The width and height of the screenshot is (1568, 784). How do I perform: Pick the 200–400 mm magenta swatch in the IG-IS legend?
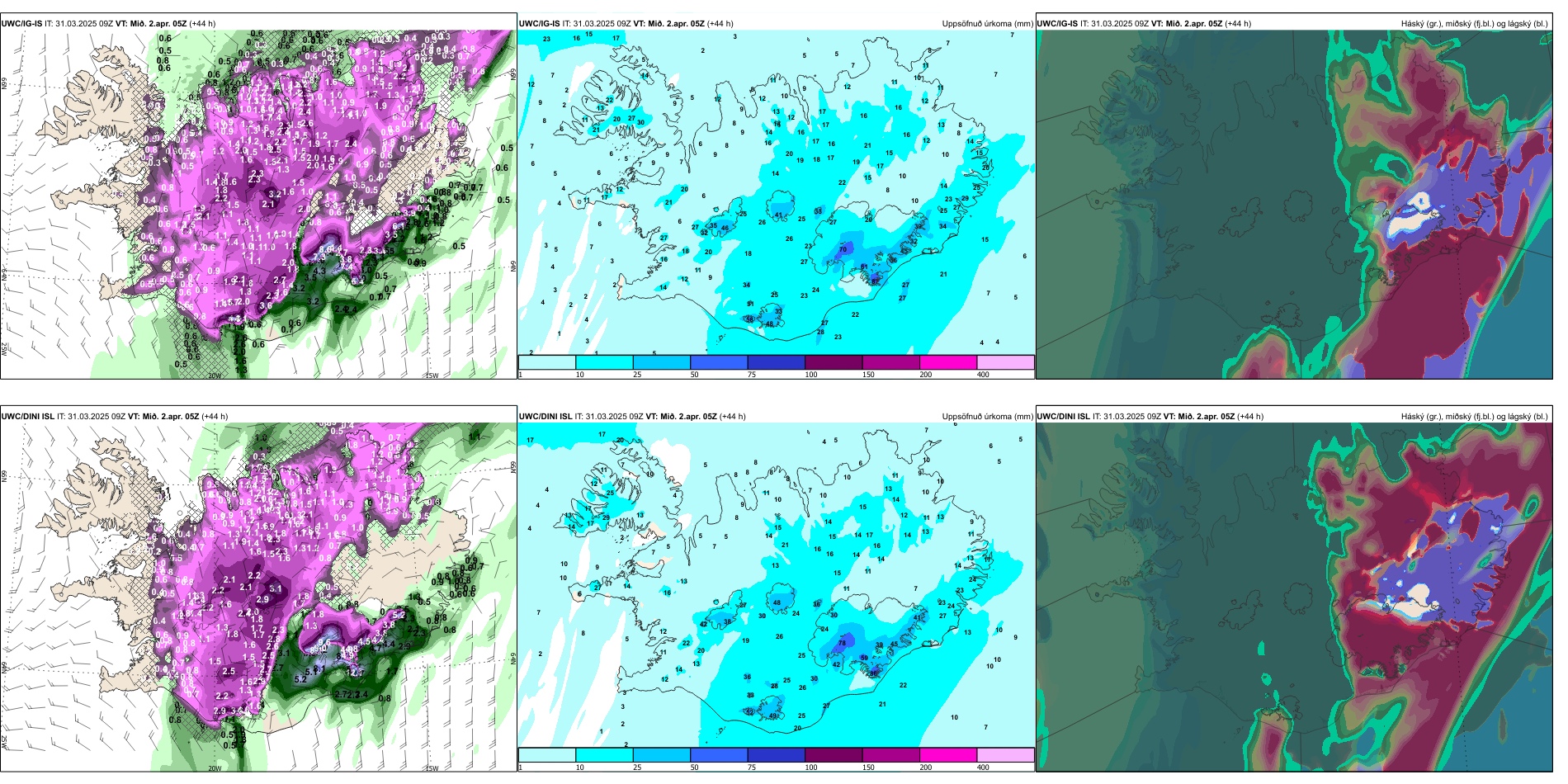pyautogui.click(x=948, y=362)
